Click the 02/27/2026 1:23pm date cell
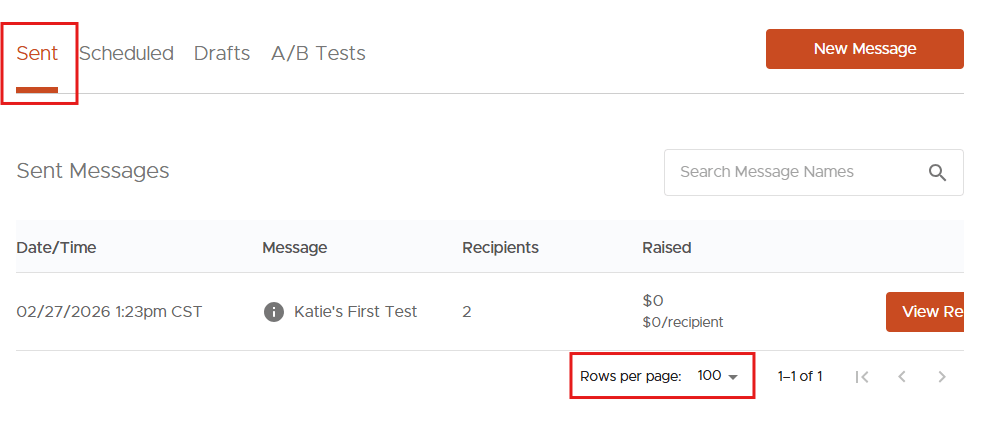The width and height of the screenshot is (986, 424). click(109, 312)
